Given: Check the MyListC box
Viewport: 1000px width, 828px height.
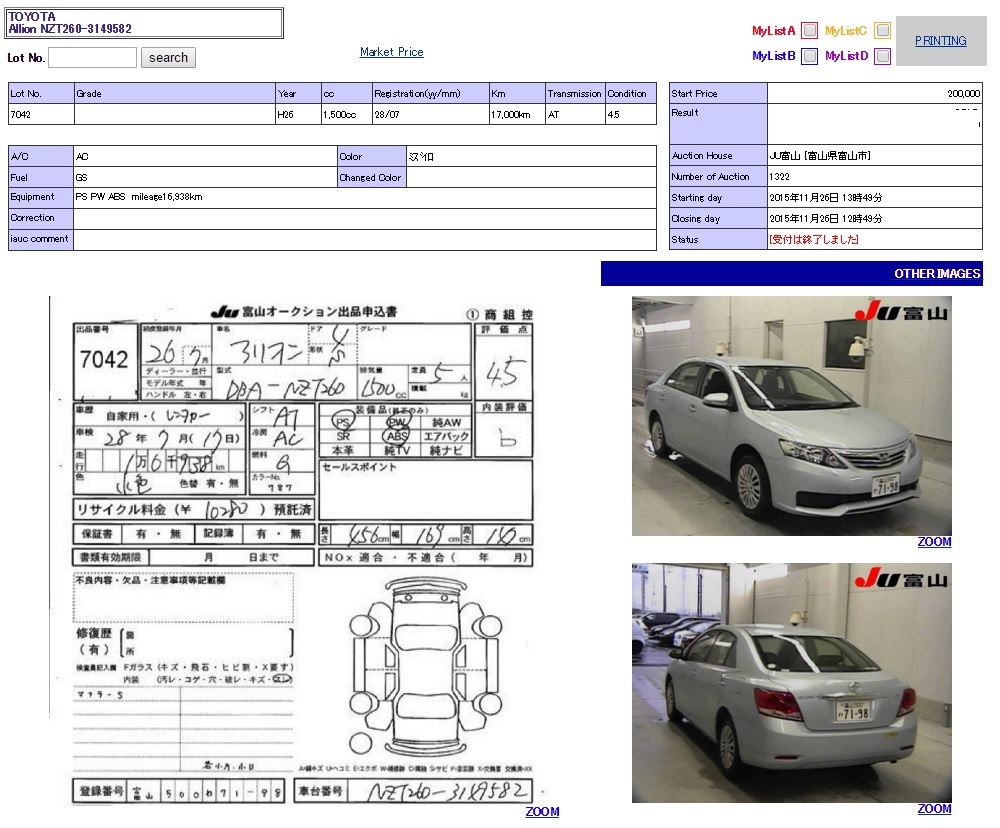Looking at the screenshot, I should tap(882, 31).
